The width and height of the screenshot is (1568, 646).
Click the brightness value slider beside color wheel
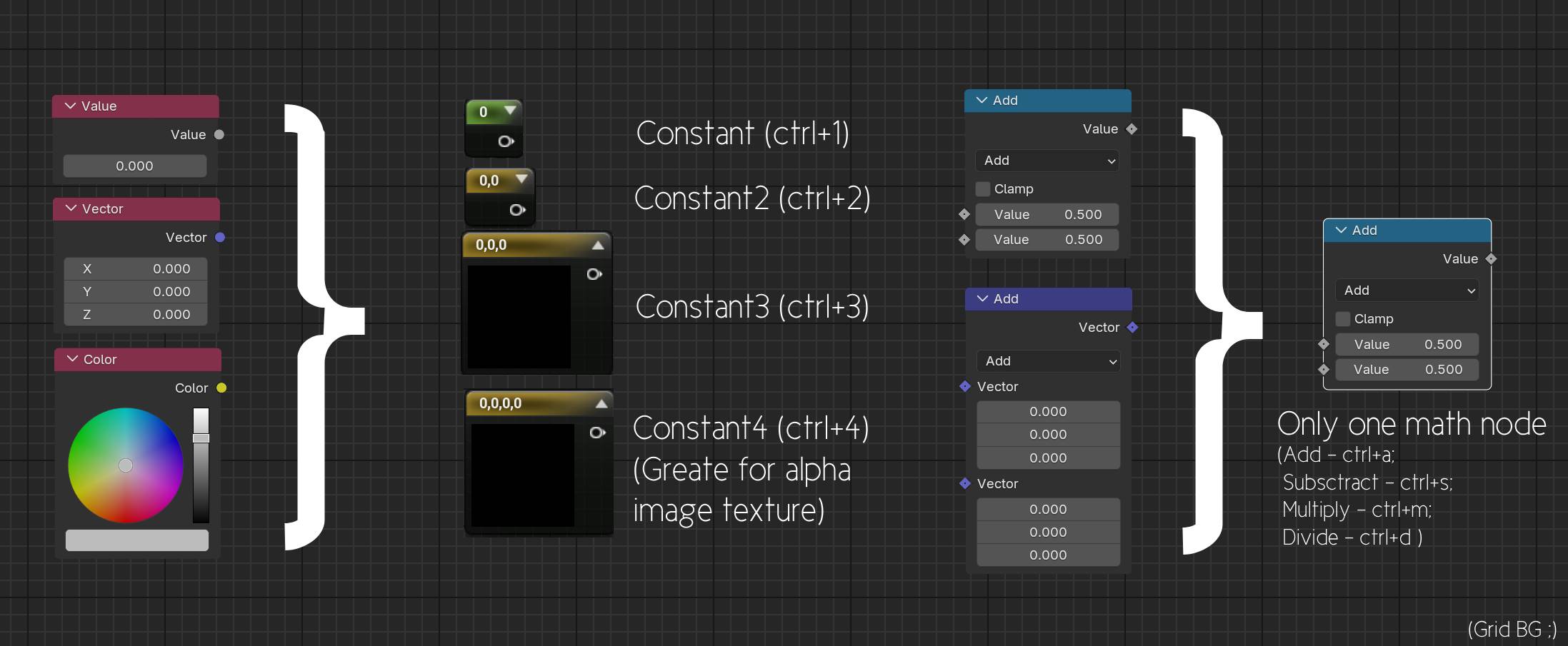(x=201, y=465)
